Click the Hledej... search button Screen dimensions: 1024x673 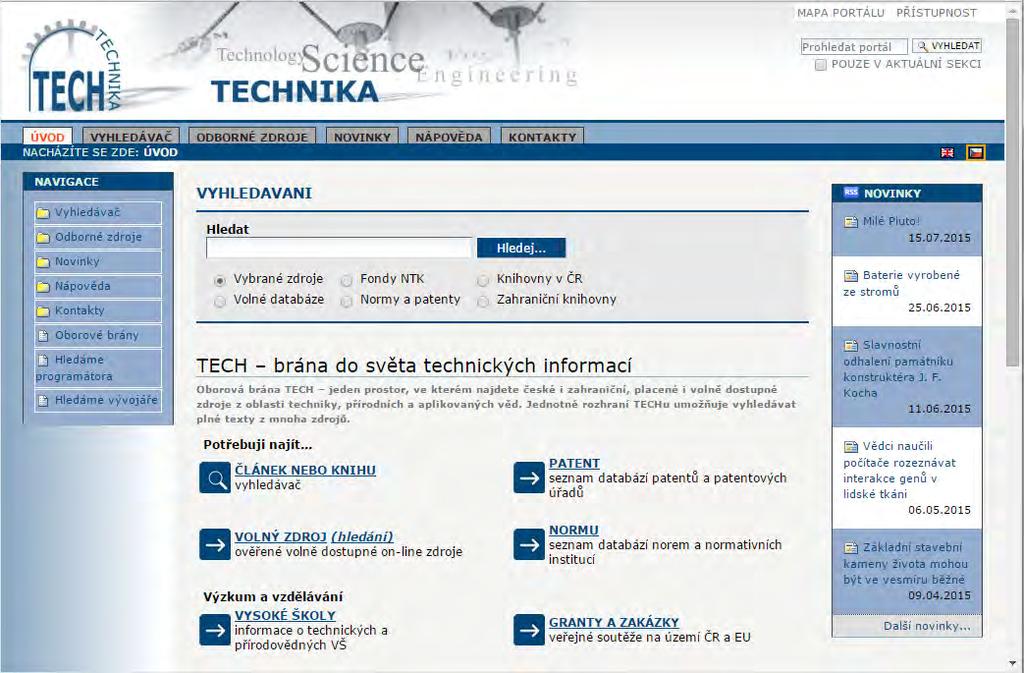pyautogui.click(x=521, y=248)
